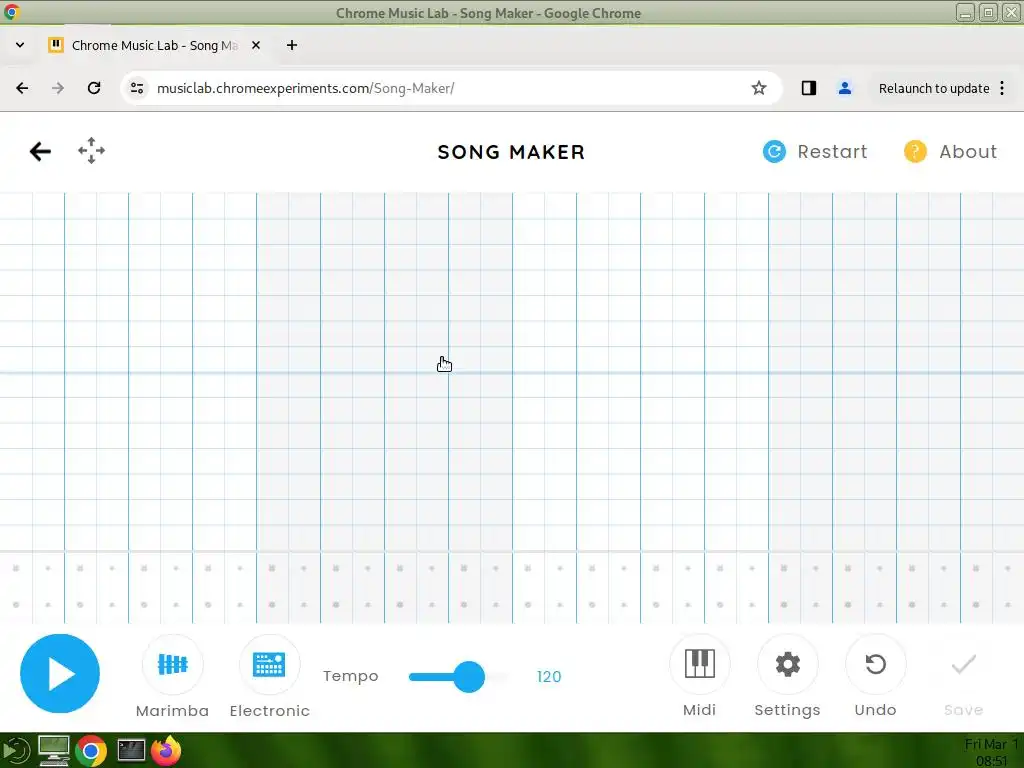The height and width of the screenshot is (768, 1024).
Task: Click the taskbar desktop monitor icon
Action: click(54, 750)
